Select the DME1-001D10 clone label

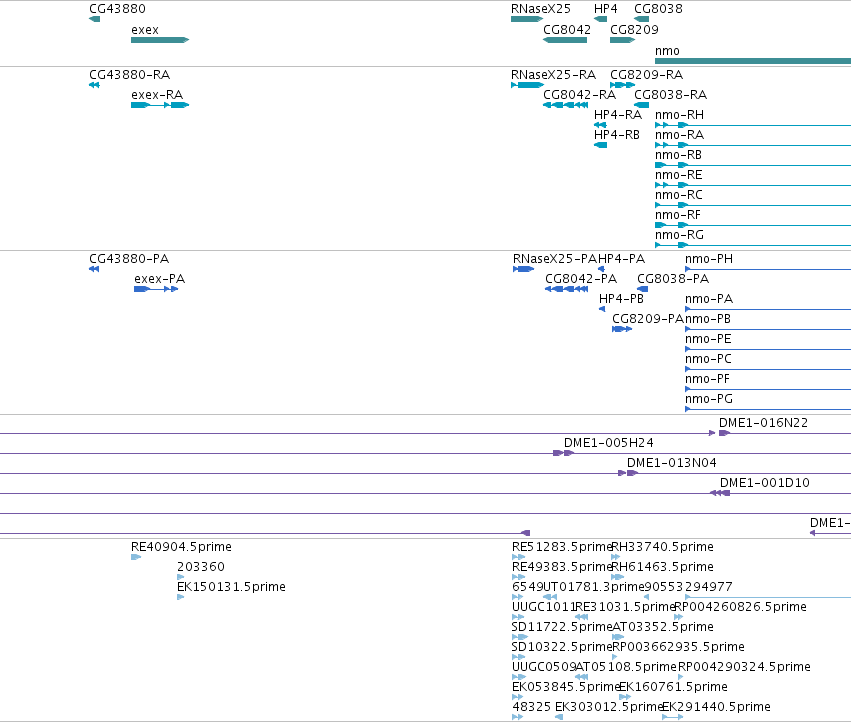coord(765,483)
